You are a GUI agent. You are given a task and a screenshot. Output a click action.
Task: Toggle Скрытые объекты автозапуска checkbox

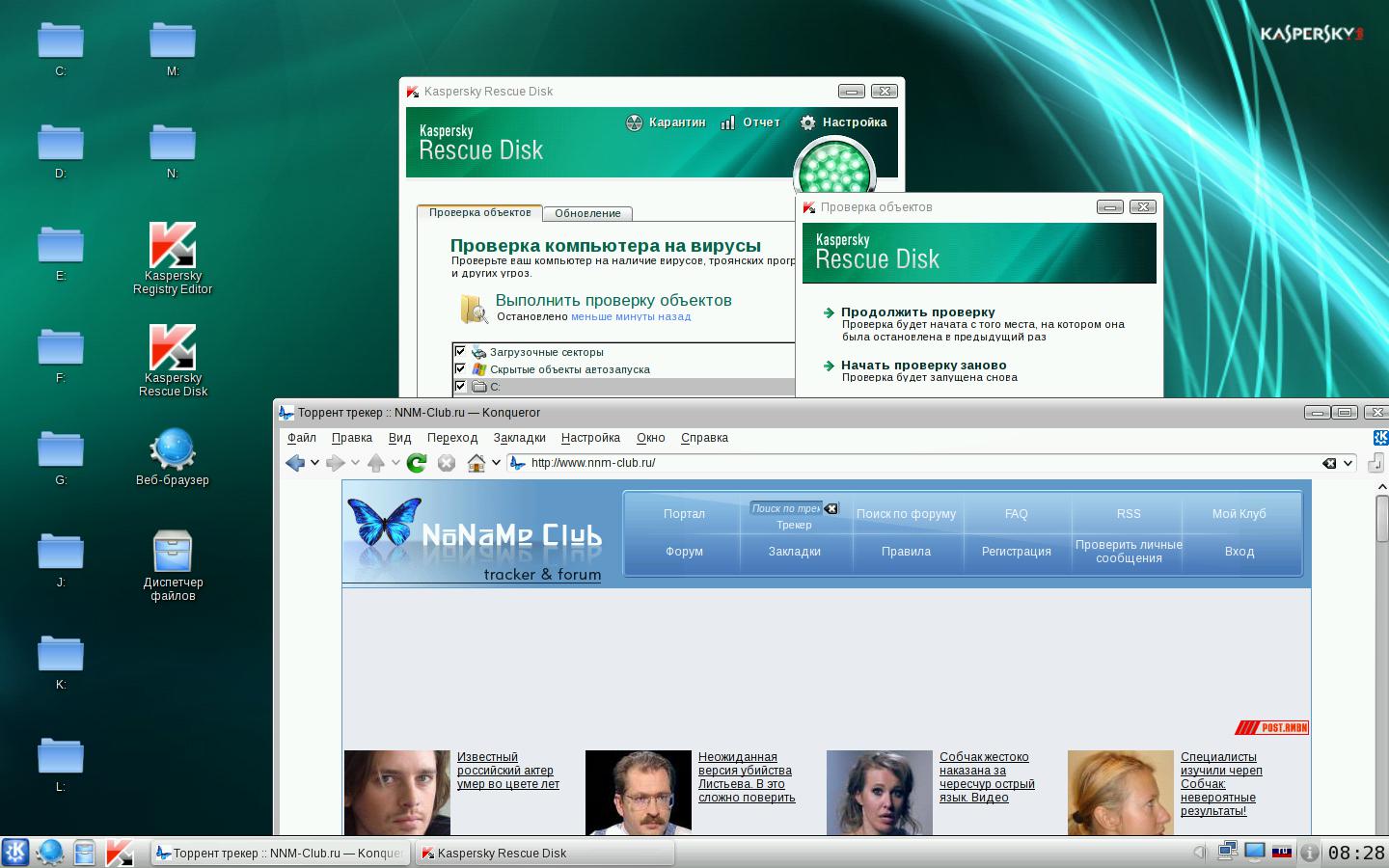tap(460, 368)
